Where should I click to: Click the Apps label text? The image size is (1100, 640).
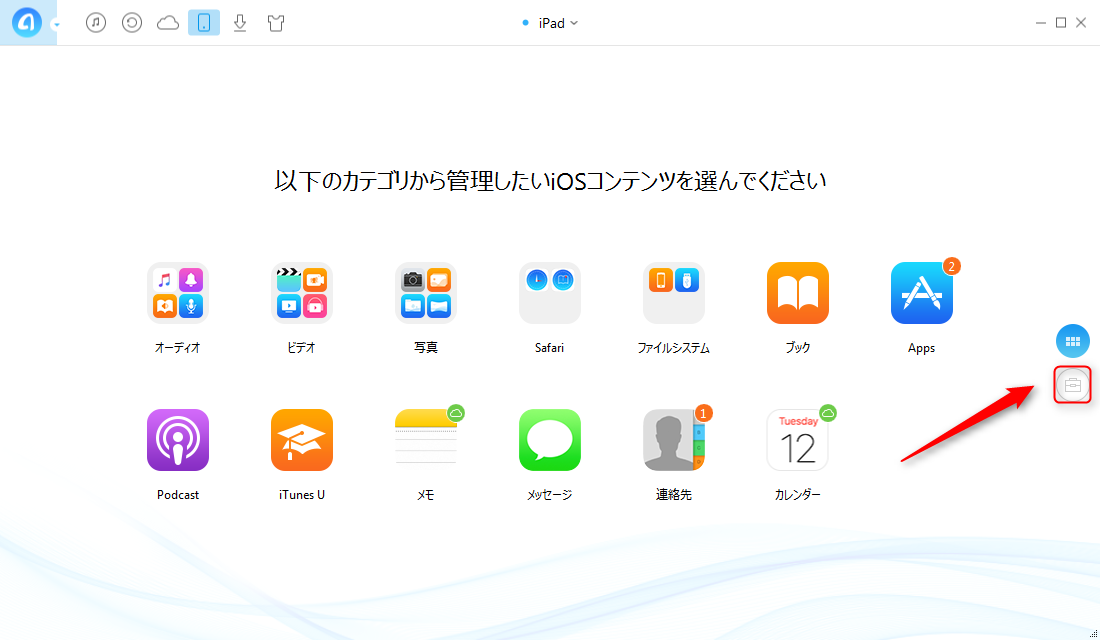tap(922, 348)
